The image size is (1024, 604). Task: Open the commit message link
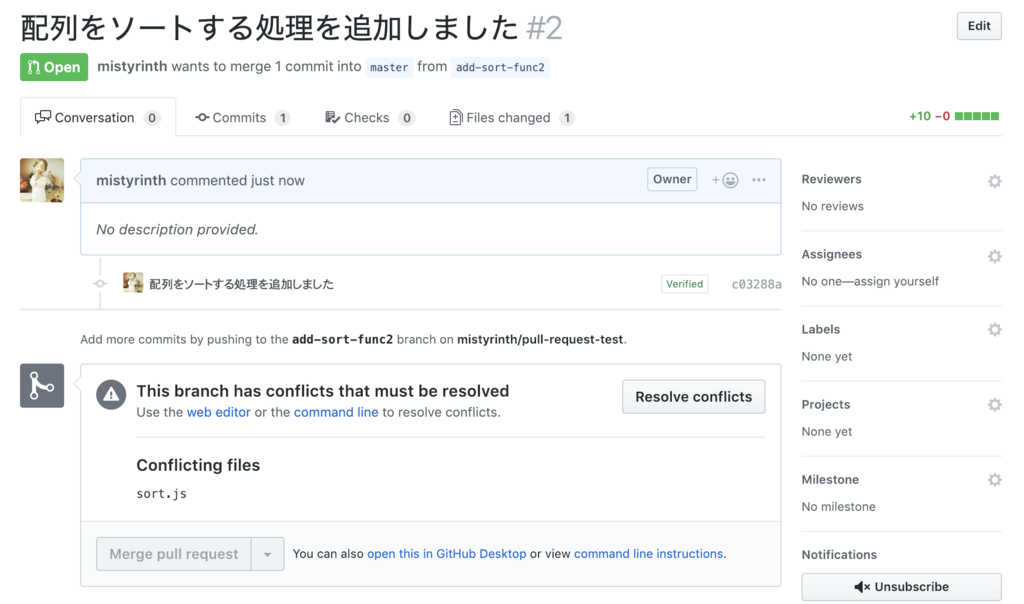[x=241, y=283]
